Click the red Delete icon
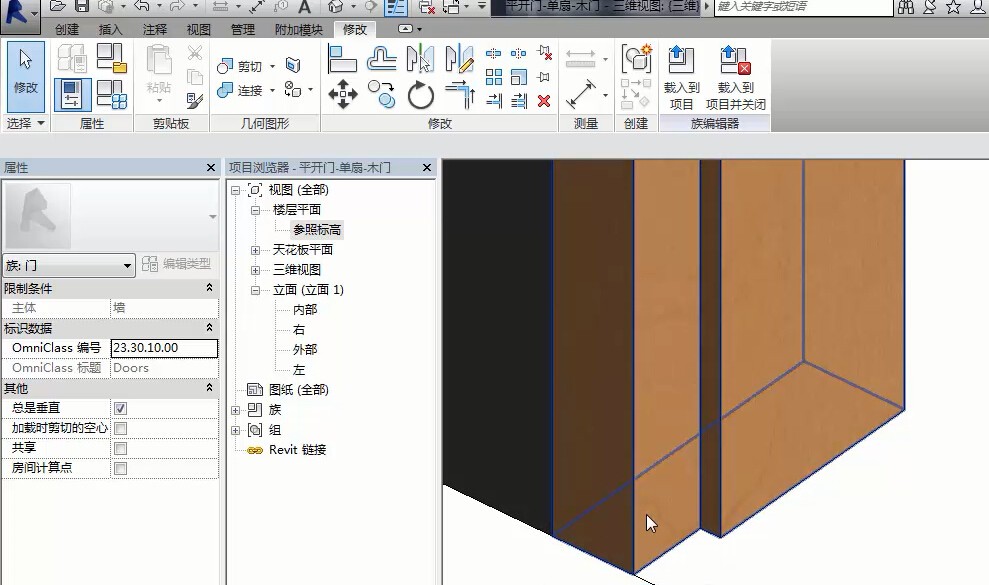 [x=544, y=101]
